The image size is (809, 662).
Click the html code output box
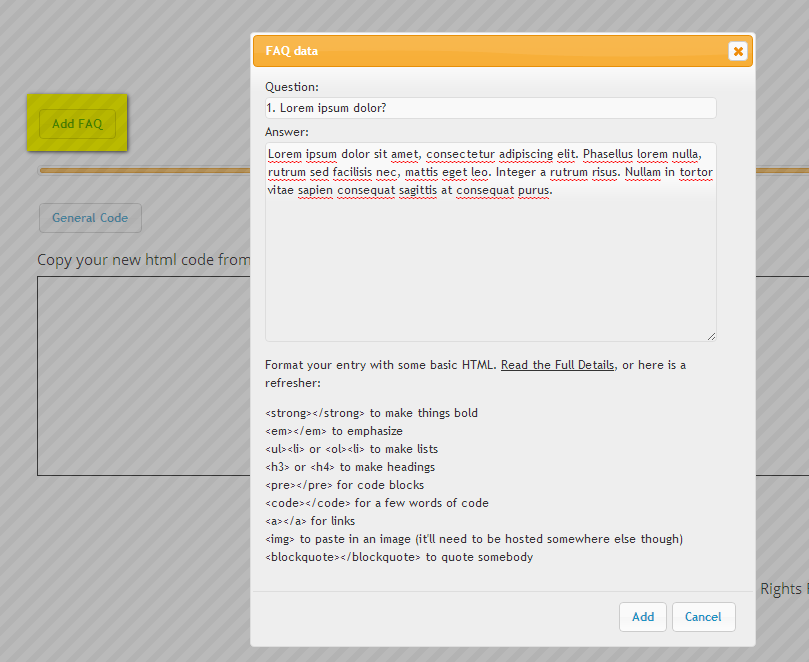click(144, 376)
